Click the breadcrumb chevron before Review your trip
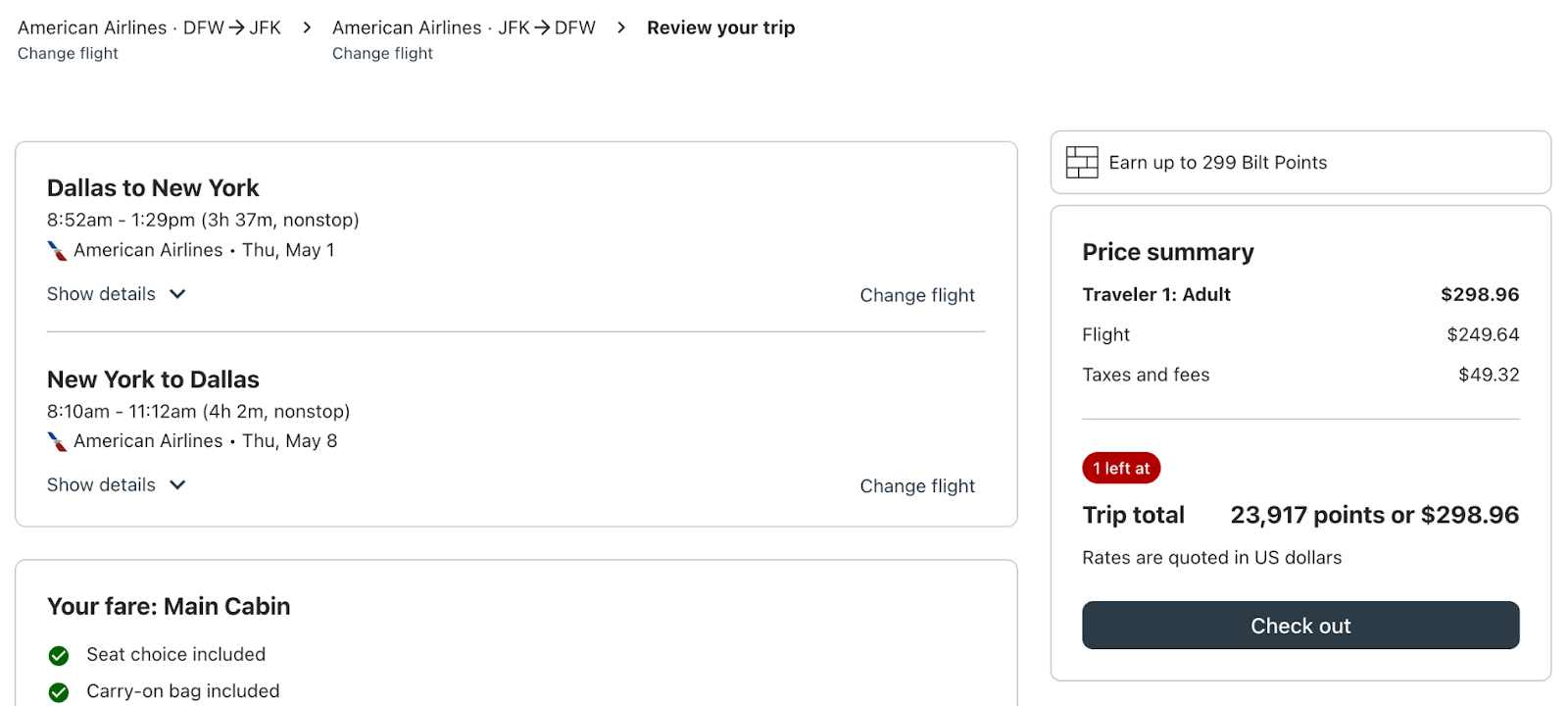The height and width of the screenshot is (706, 1568). pos(621,27)
